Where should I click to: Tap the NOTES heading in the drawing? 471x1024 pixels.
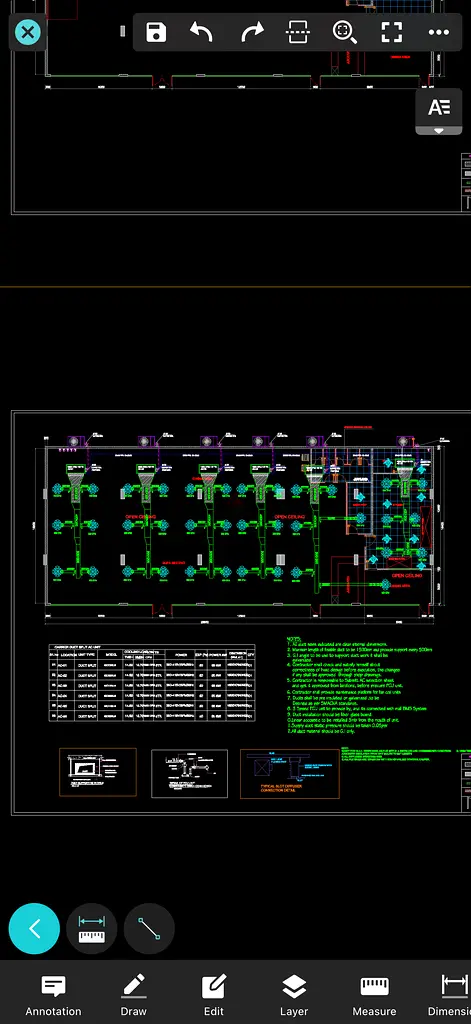coord(294,639)
